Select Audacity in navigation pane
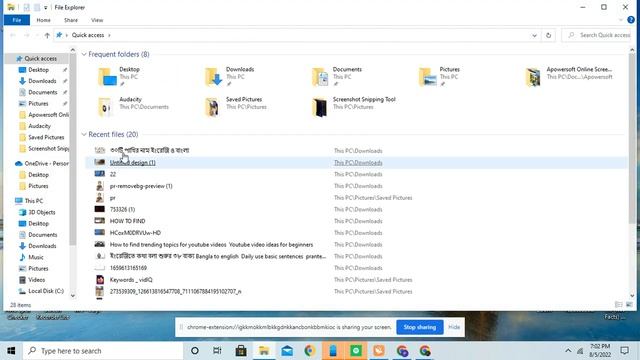Screen dimensions: 640x360 (x=39, y=126)
